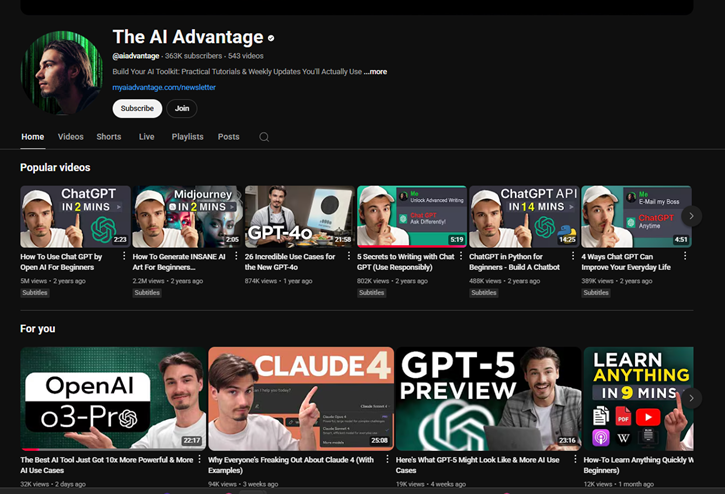The width and height of the screenshot is (725, 494).
Task: Click the @aiadvantage channel handle
Action: click(136, 56)
